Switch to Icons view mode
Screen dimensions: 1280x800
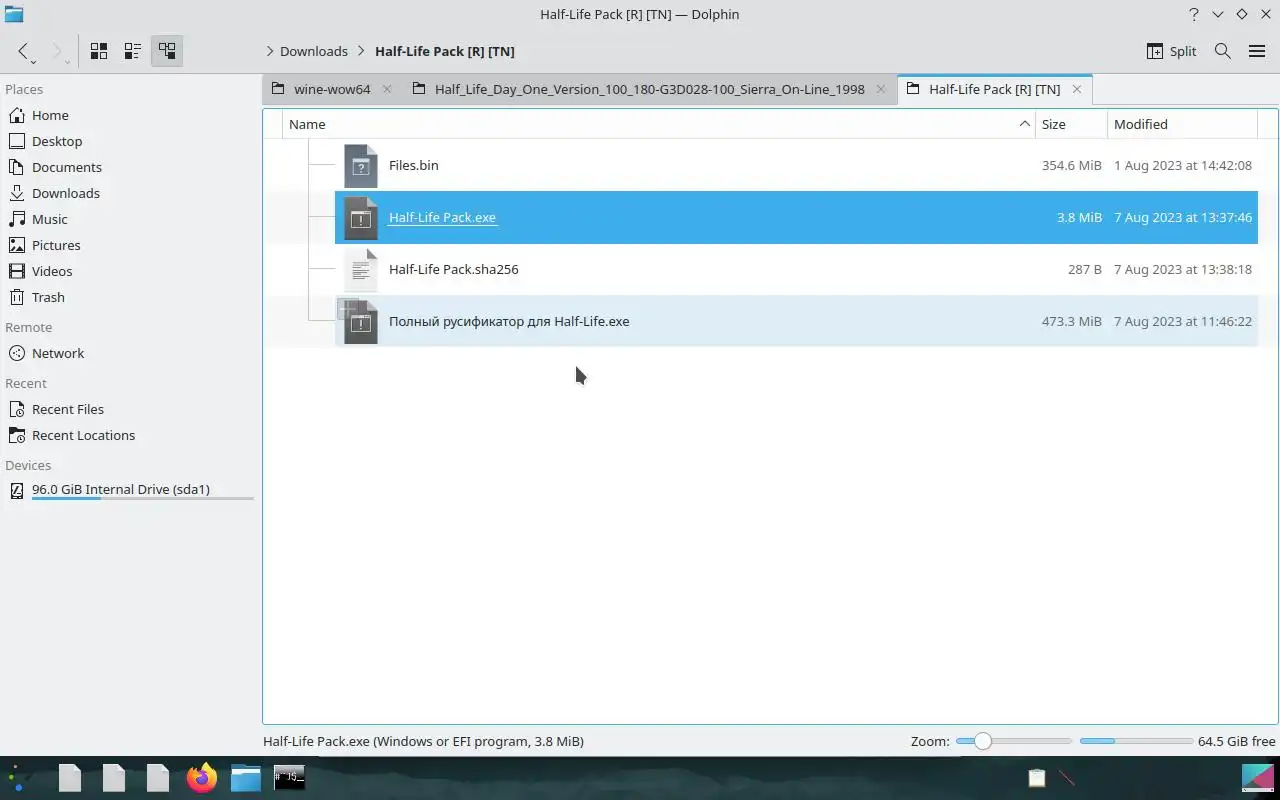click(x=99, y=51)
